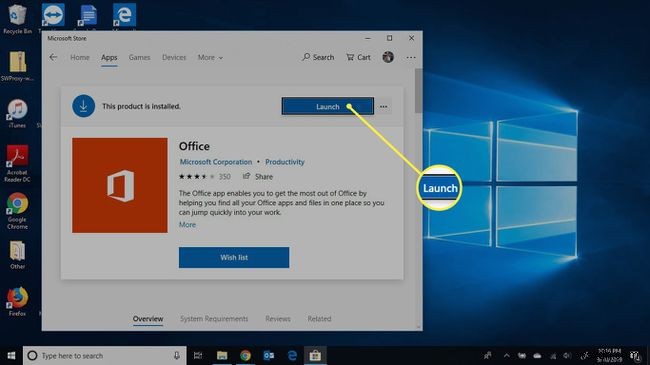The width and height of the screenshot is (650, 365).
Task: Open the Home tab in Microsoft Store
Action: tap(80, 57)
